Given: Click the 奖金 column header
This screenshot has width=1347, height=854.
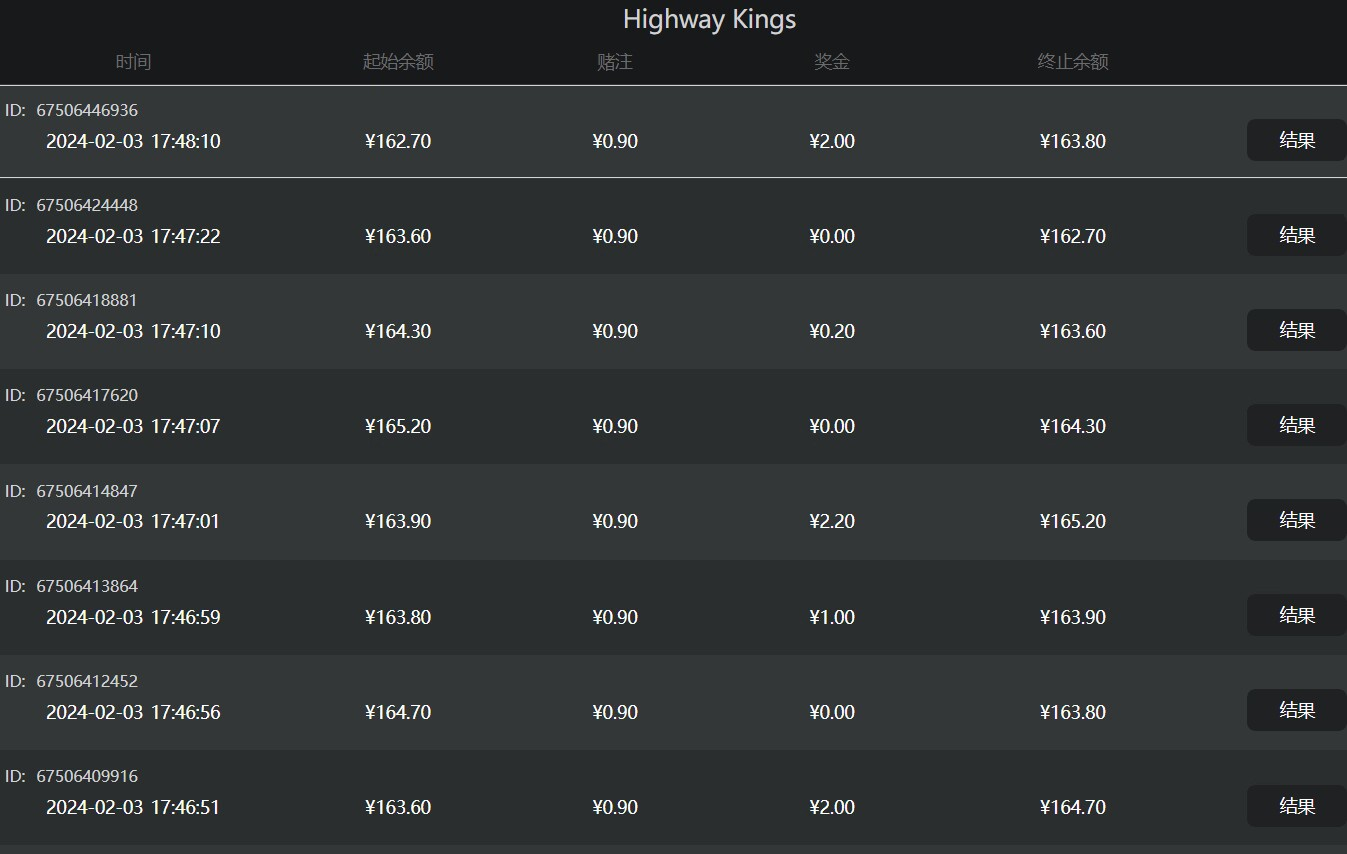Looking at the screenshot, I should 832,62.
